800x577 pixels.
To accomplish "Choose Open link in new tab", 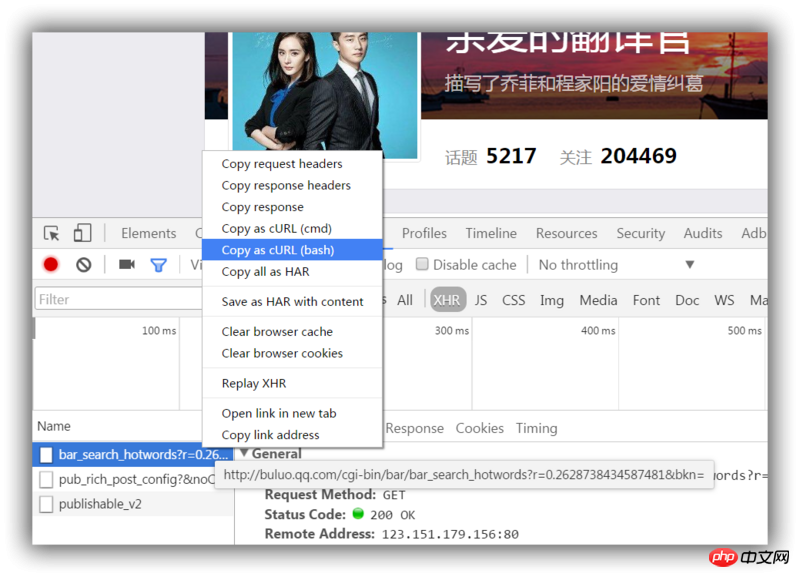I will click(292, 413).
